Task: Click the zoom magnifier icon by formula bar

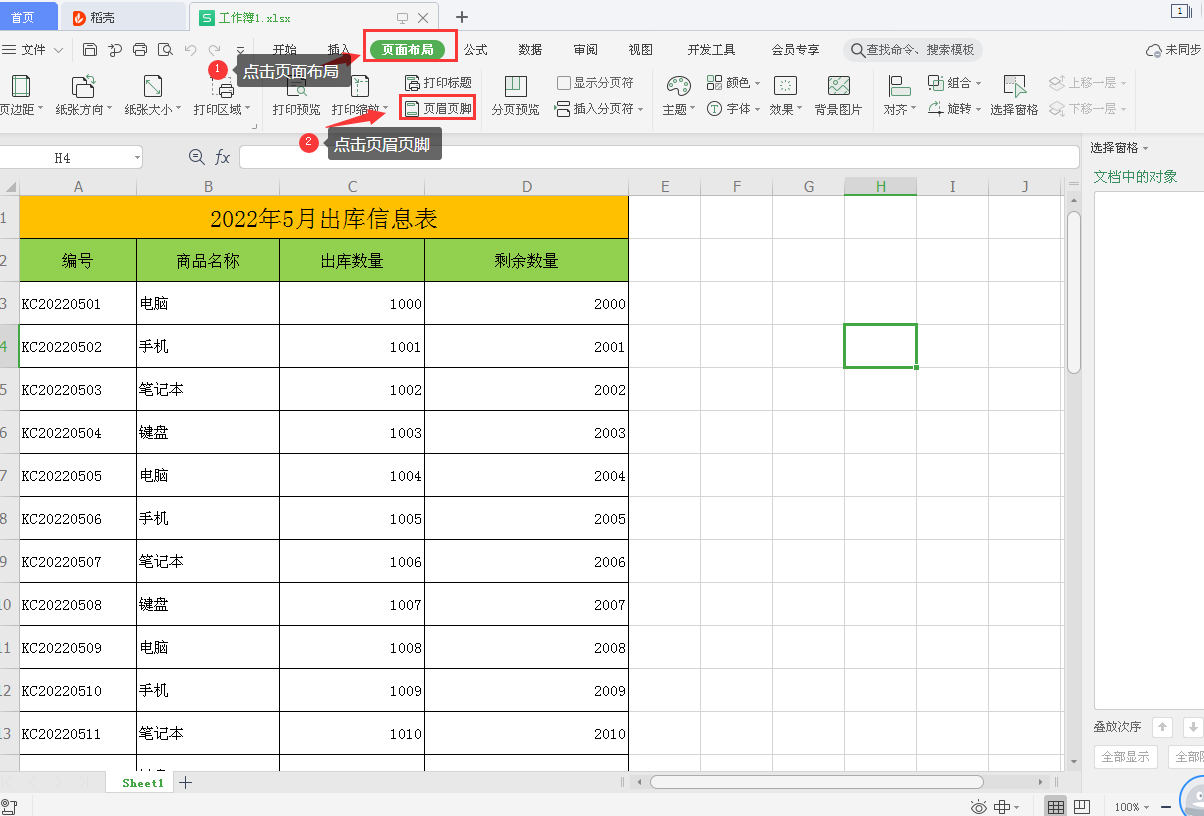Action: tap(196, 157)
